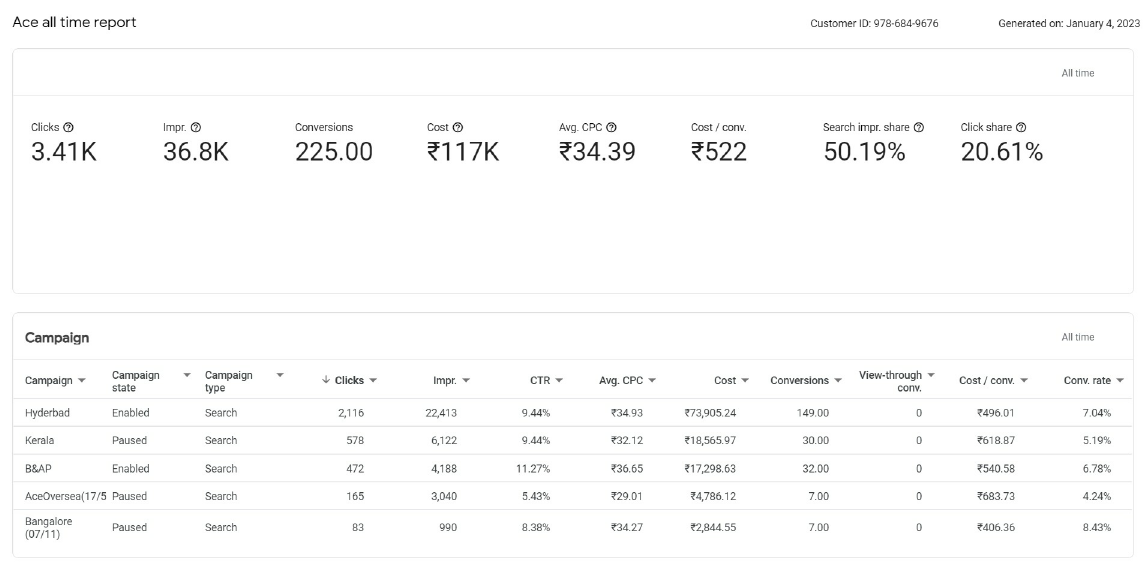The image size is (1146, 570).
Task: Click the ₹117K Cost value
Action: 463,152
